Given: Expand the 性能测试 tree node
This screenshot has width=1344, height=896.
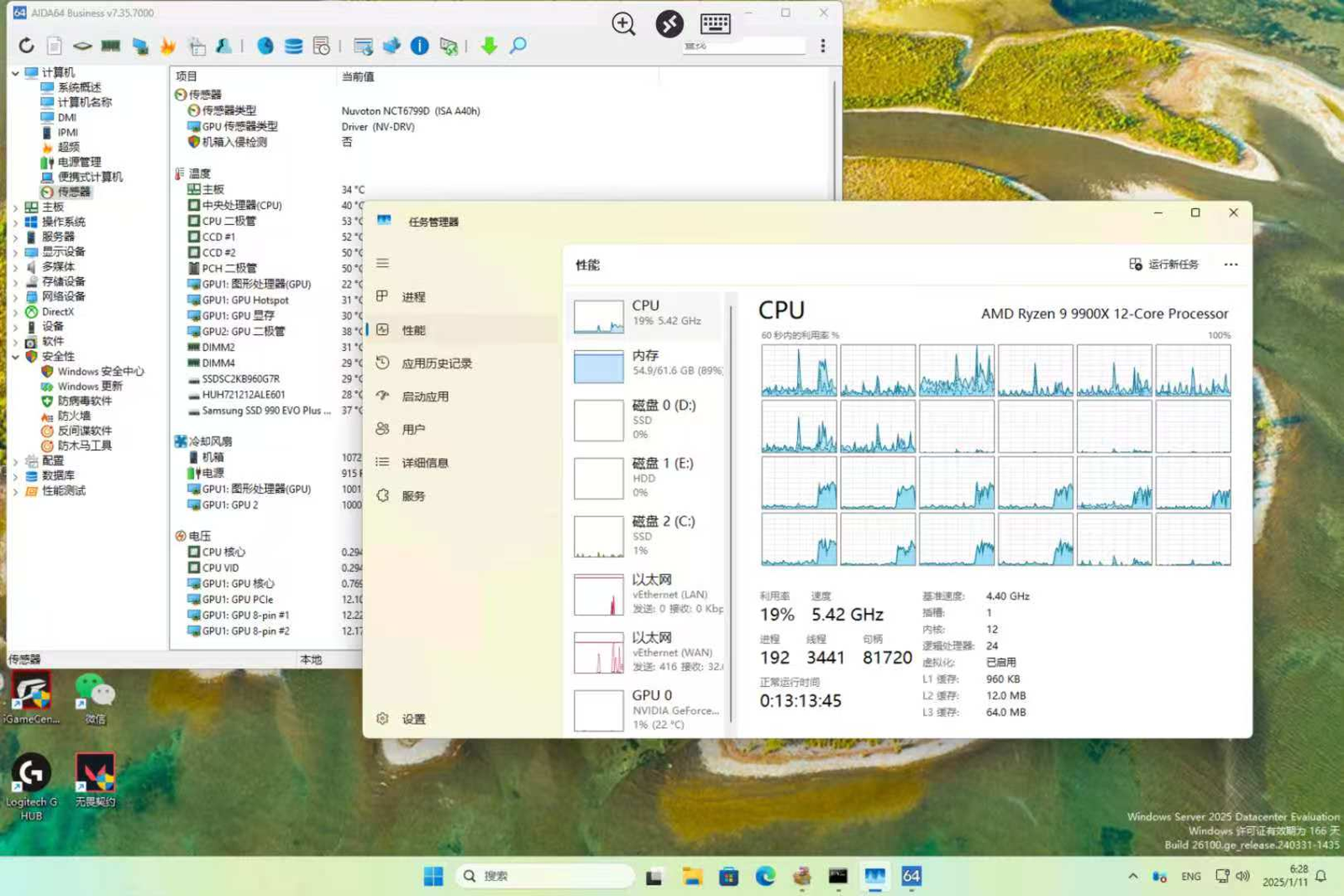Looking at the screenshot, I should [x=15, y=491].
